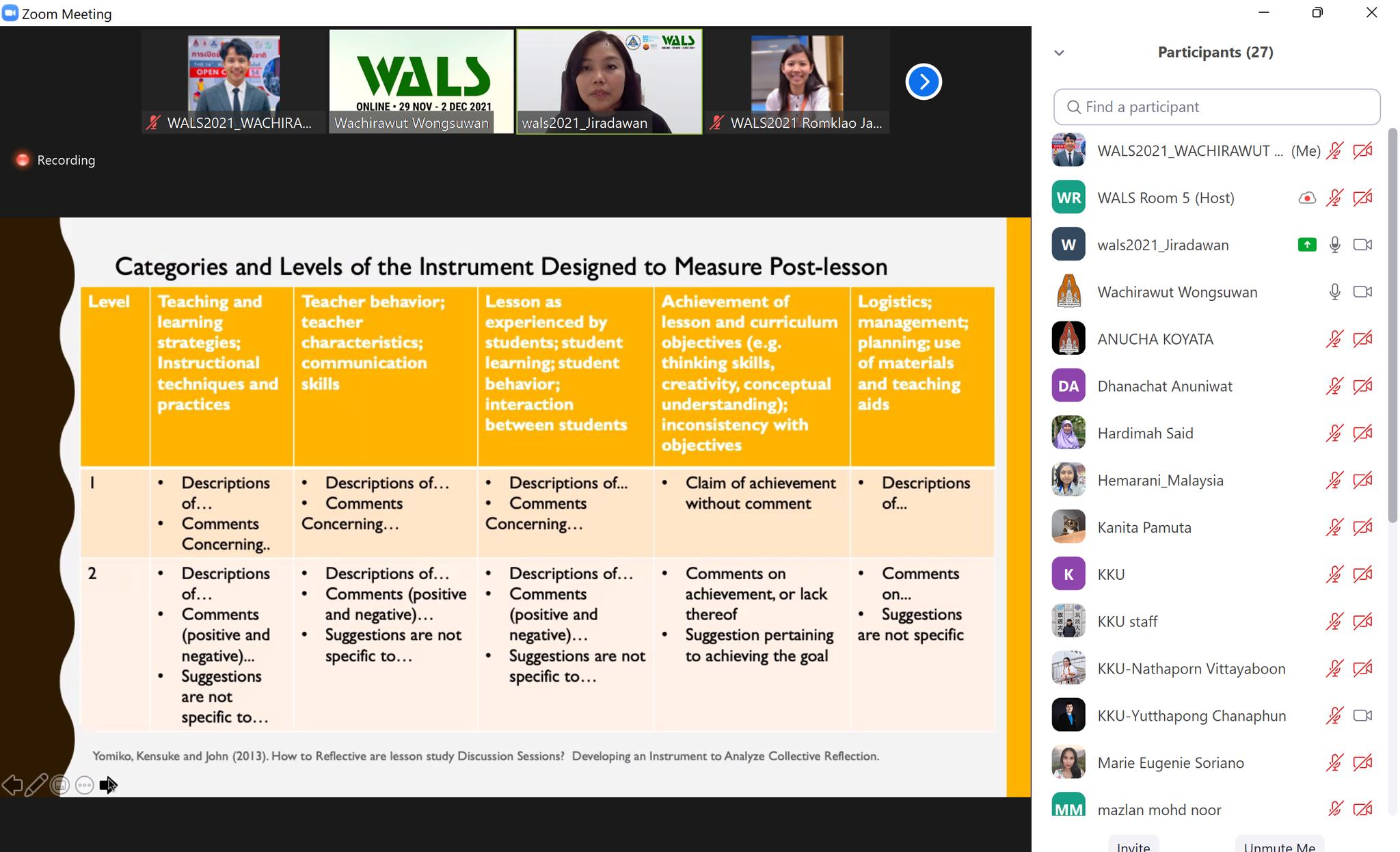Click the see-all-slides icon on the presentation
1400x852 pixels.
(x=60, y=786)
